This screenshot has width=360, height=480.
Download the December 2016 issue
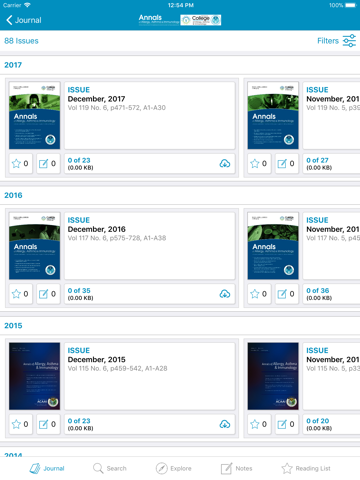point(225,294)
